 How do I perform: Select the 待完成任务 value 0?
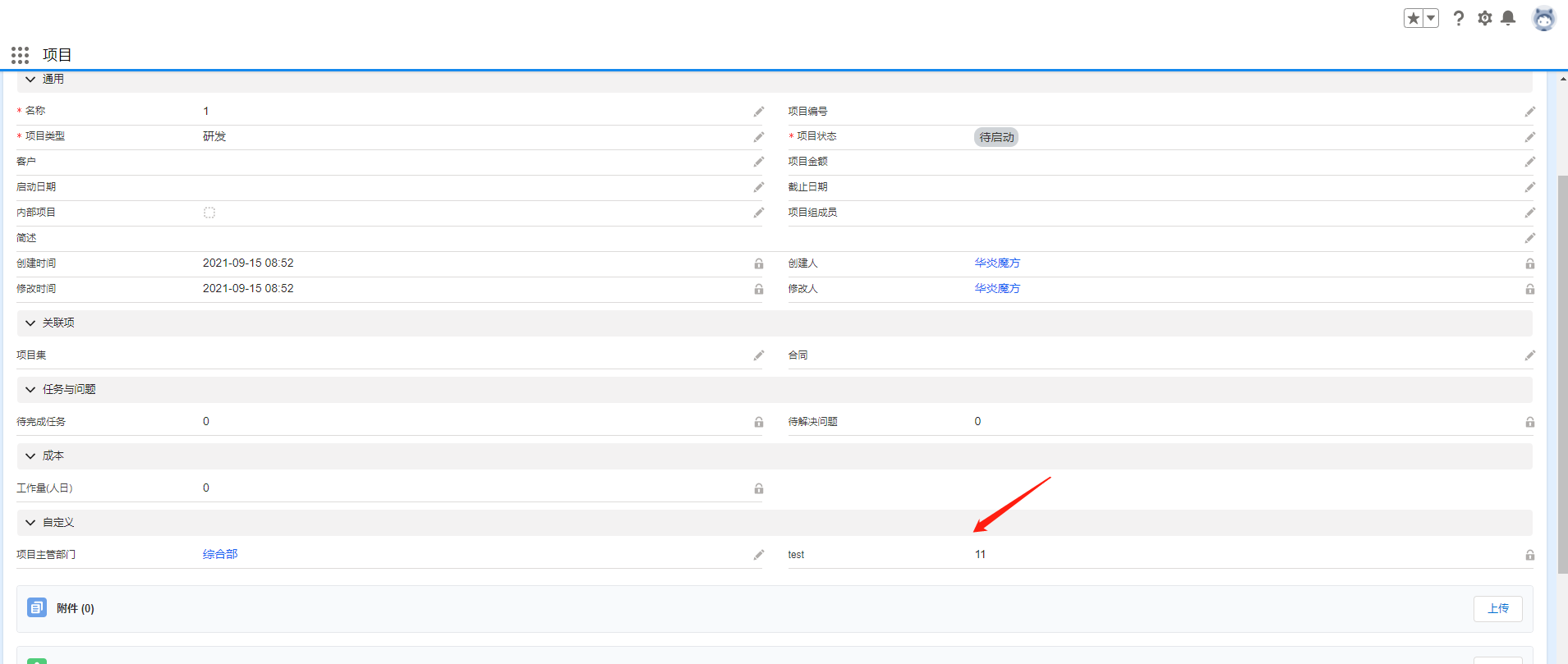pos(206,422)
